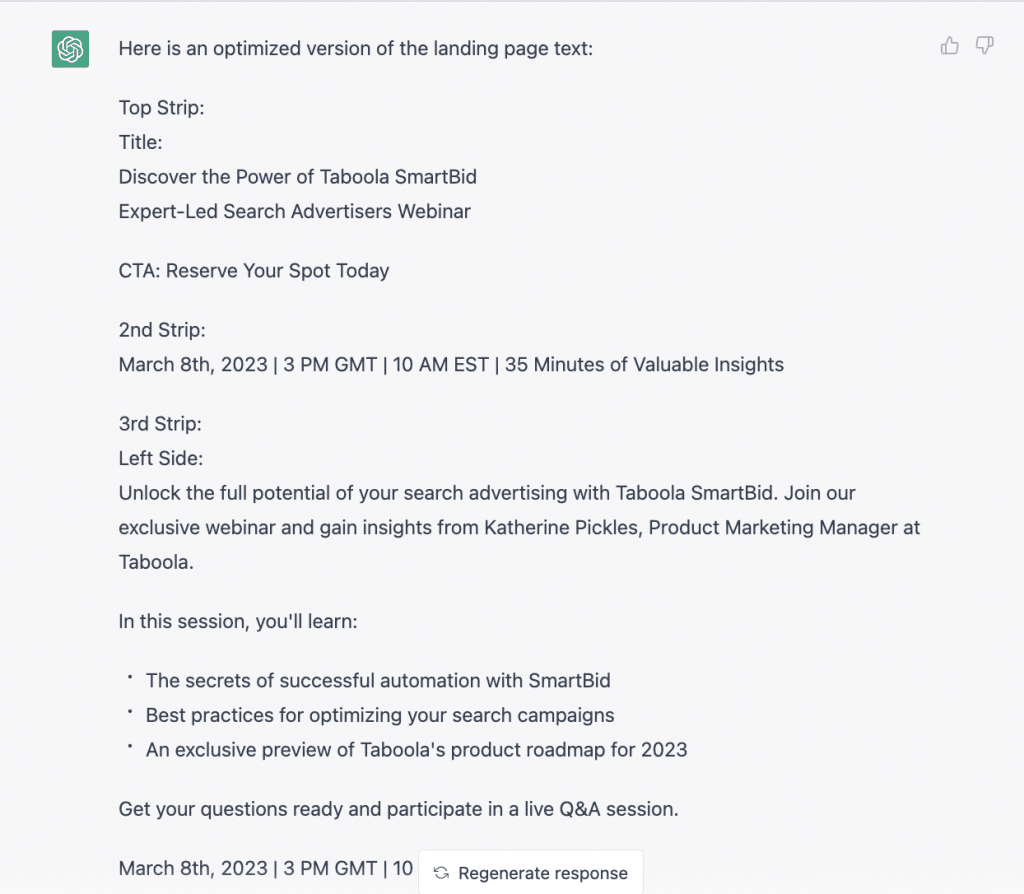
Task: Click the webinar date March 8th, 2023 line
Action: (x=450, y=364)
